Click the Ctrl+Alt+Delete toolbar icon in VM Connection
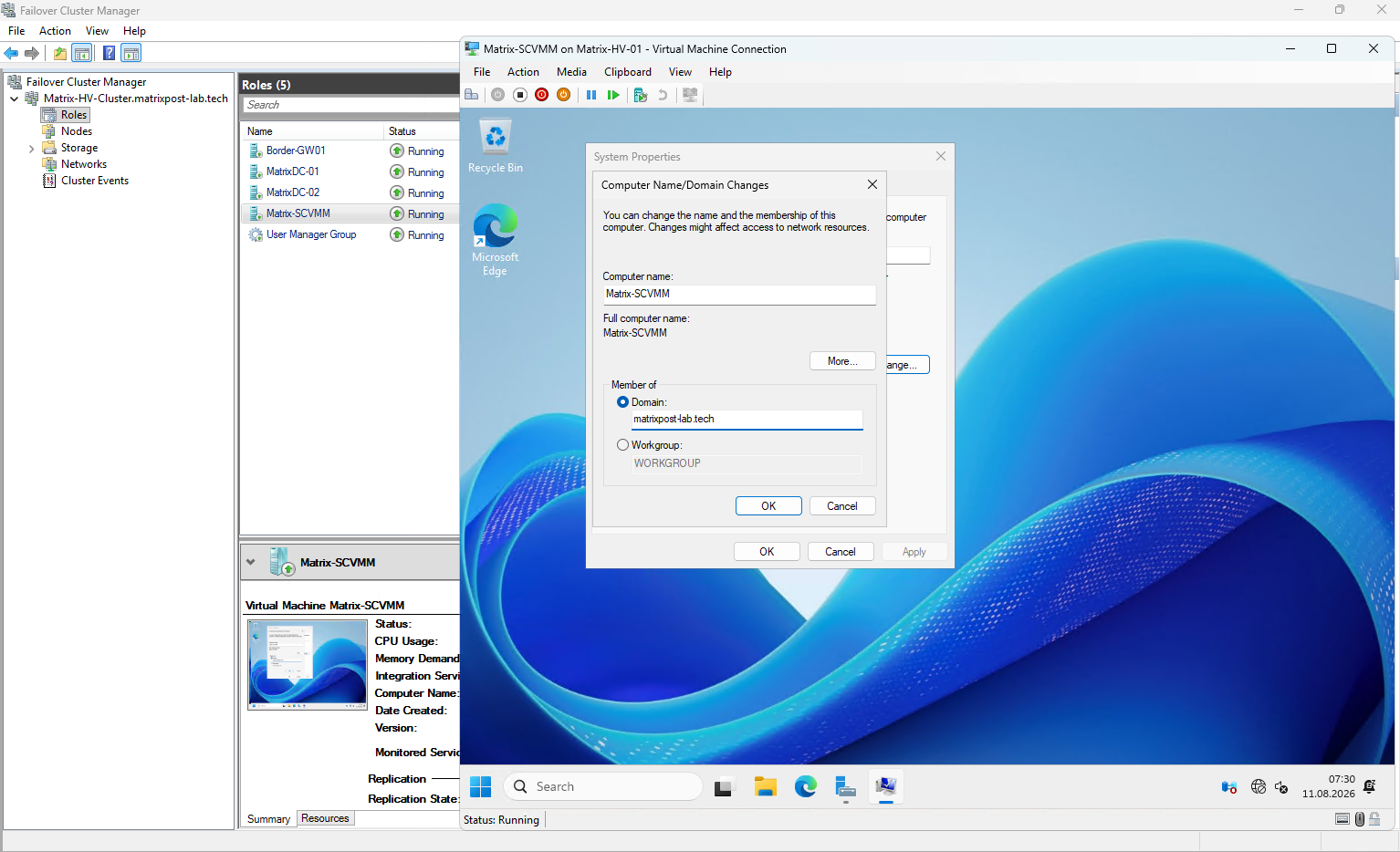This screenshot has width=1400, height=852. 472,95
